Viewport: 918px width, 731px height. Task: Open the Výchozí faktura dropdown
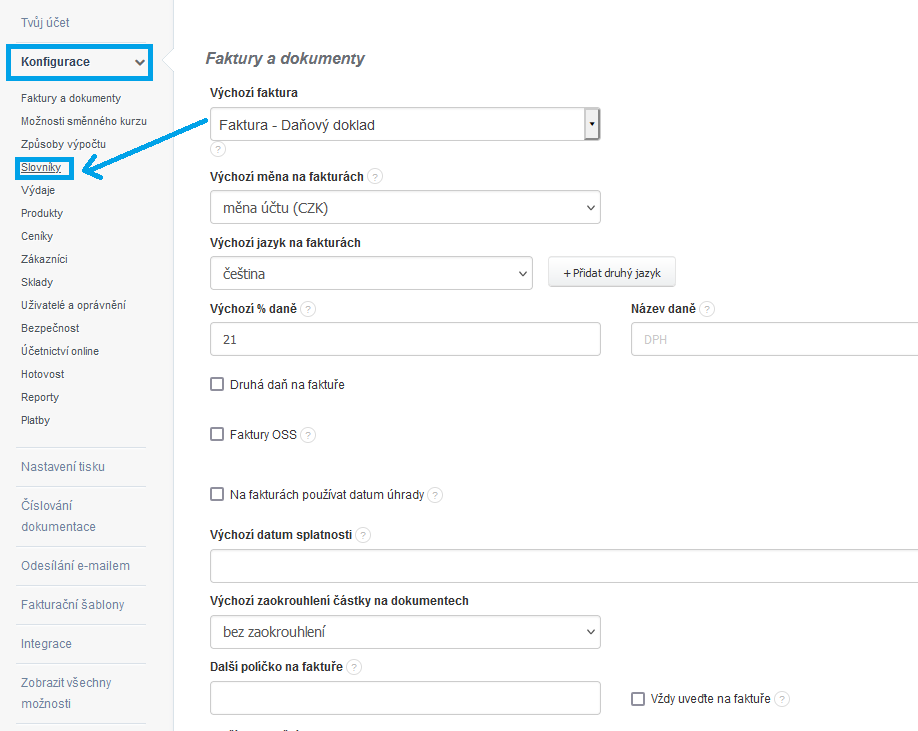[405, 125]
